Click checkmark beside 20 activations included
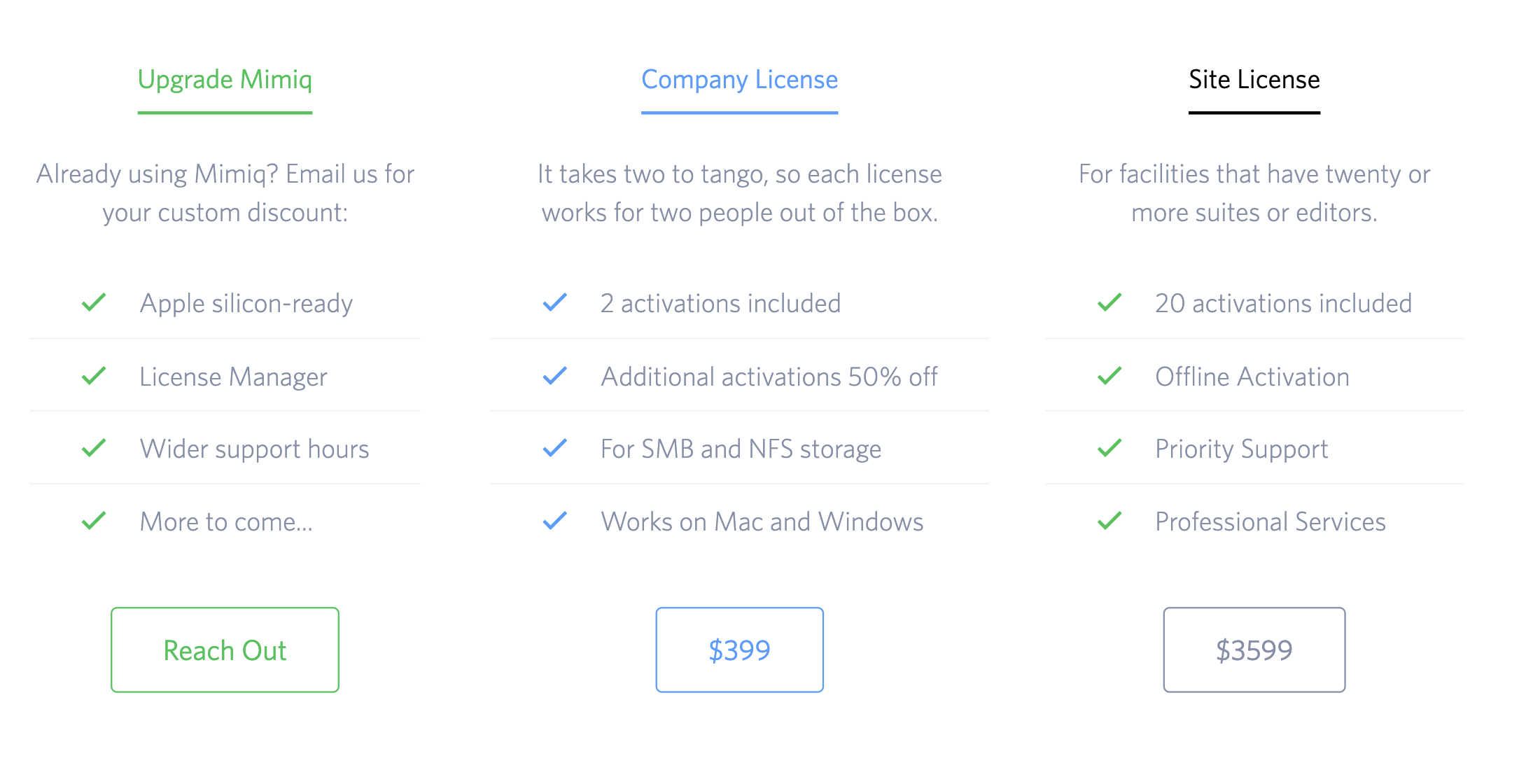 (1109, 303)
